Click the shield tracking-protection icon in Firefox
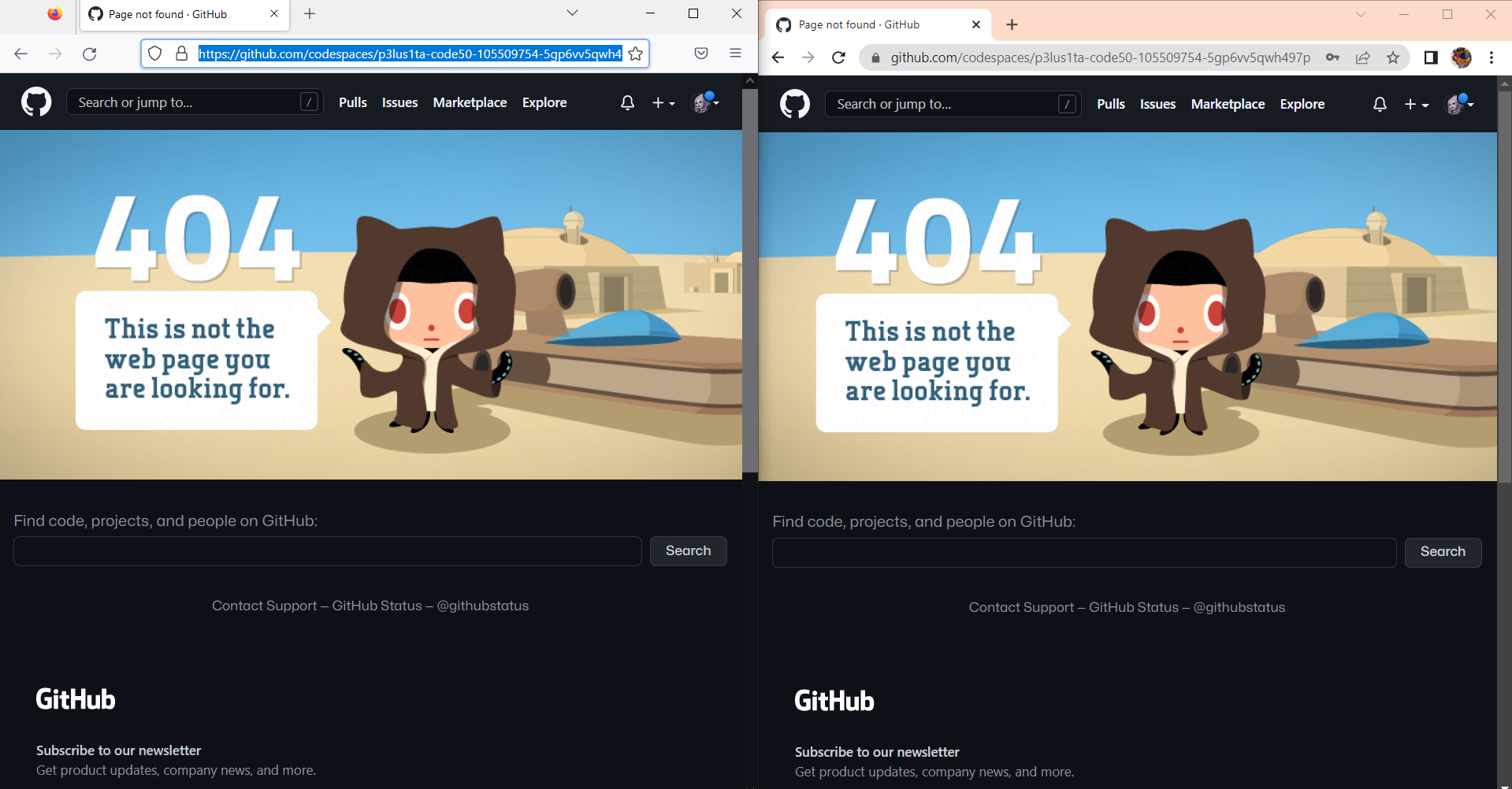Image resolution: width=1512 pixels, height=789 pixels. pyautogui.click(x=154, y=54)
